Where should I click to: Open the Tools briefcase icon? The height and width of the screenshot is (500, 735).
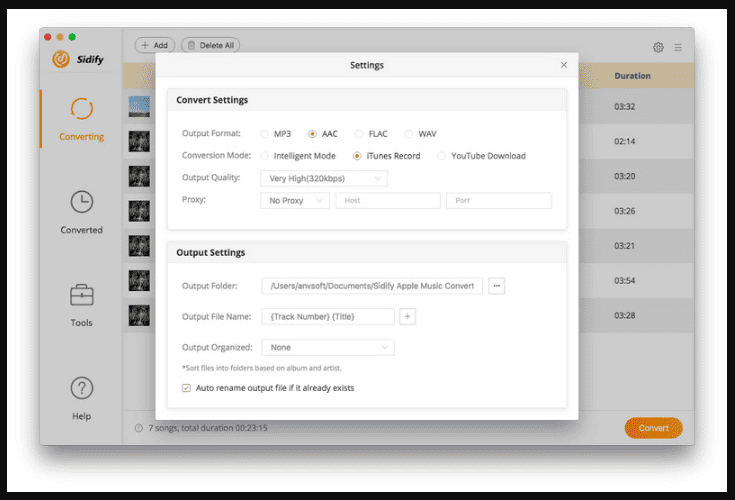pos(82,295)
